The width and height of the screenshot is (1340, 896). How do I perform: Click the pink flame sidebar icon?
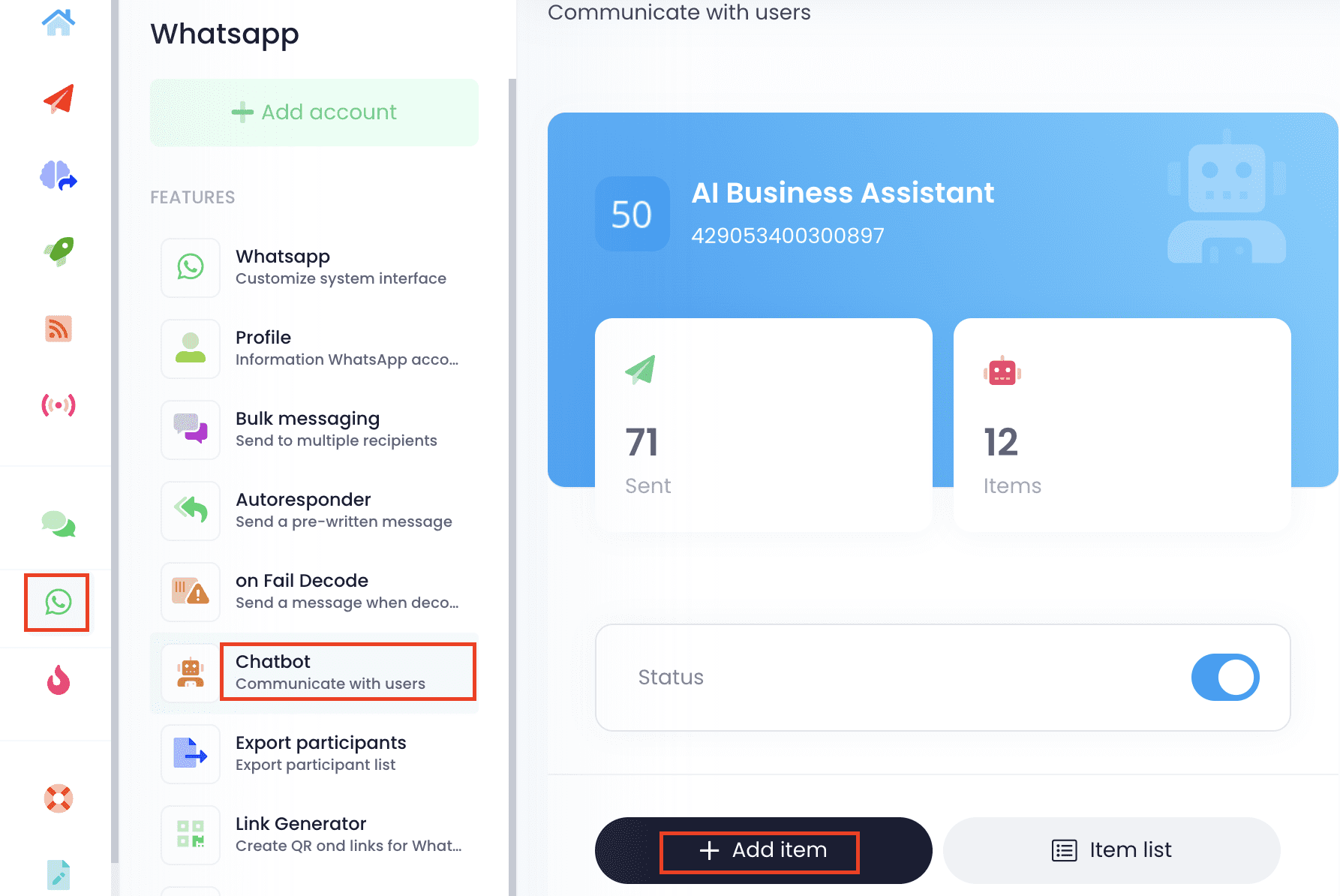(x=58, y=681)
